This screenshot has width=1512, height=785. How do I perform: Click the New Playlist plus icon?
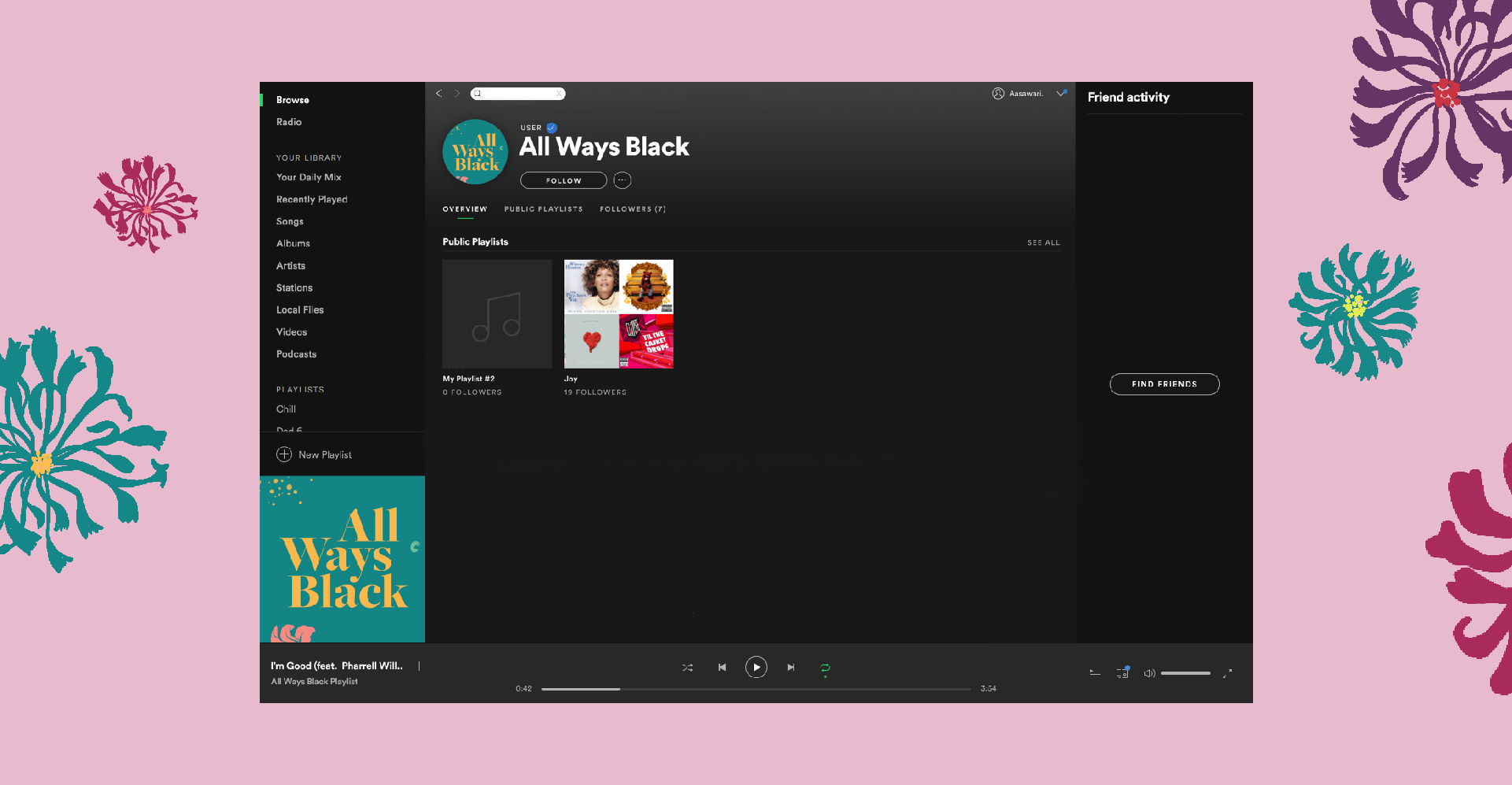284,454
